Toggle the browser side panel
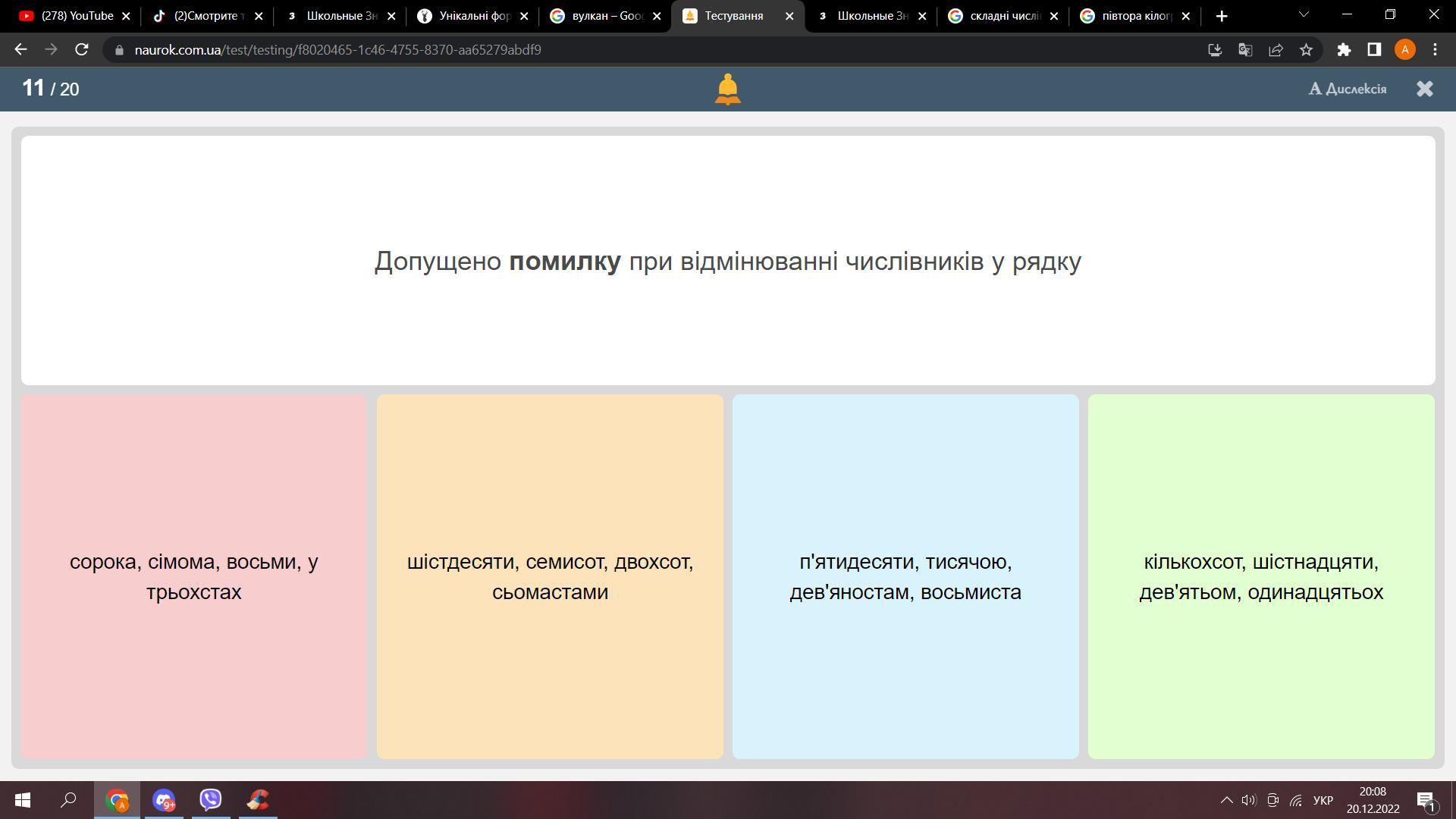 (x=1374, y=50)
